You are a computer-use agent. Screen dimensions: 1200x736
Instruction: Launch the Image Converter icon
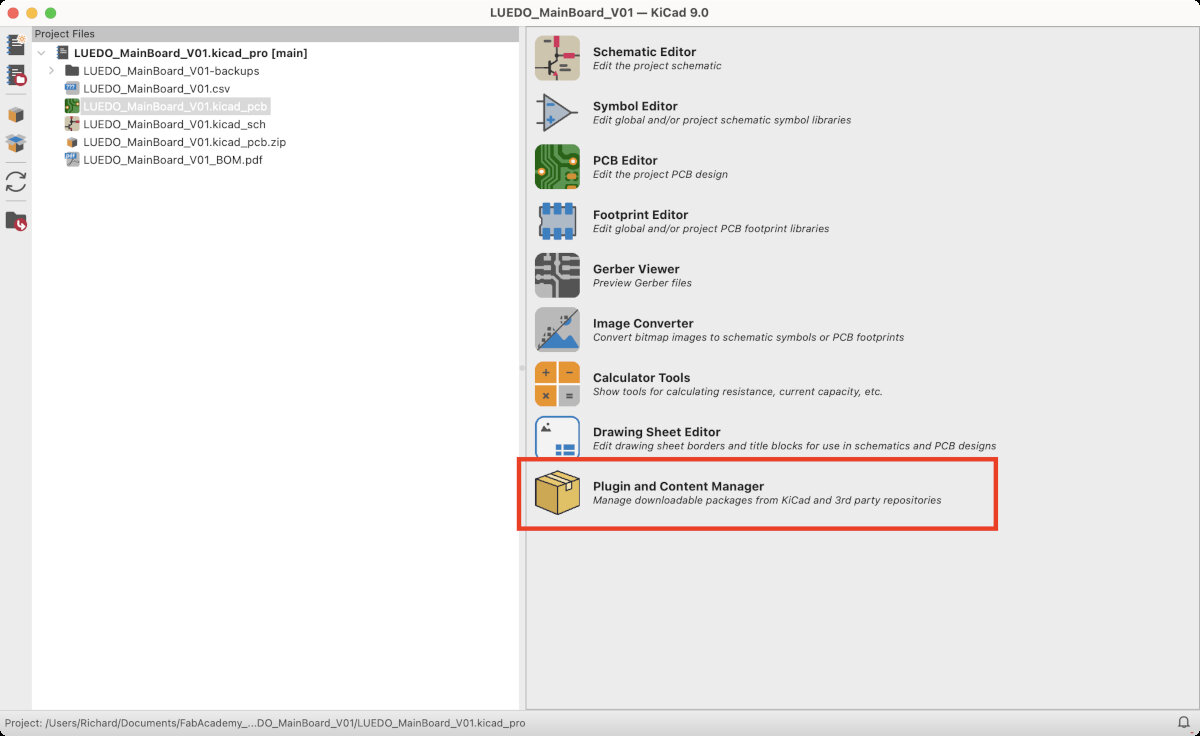tap(557, 329)
